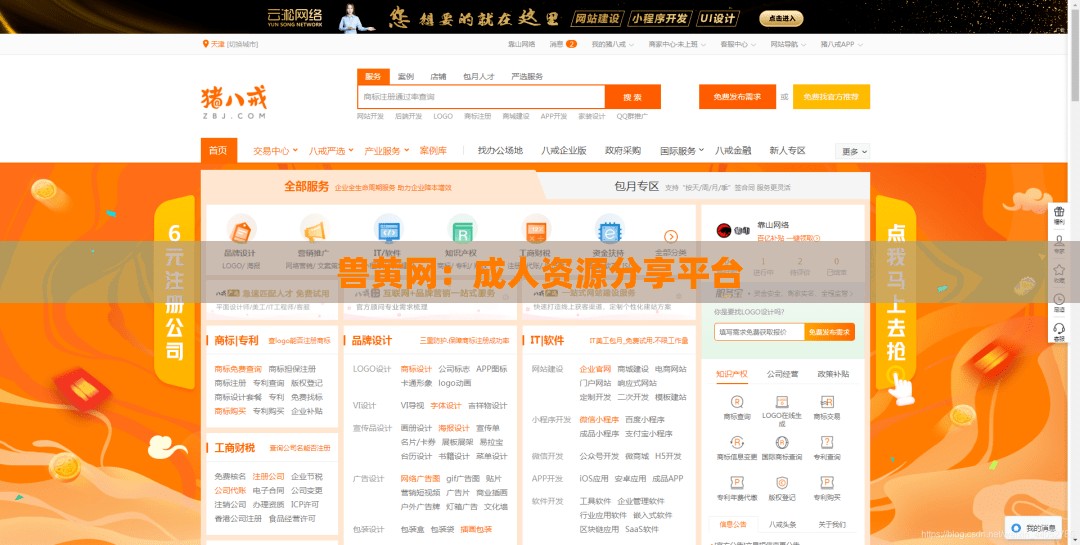
Task: Expand the 产业服务 nav dropdown
Action: (x=386, y=150)
